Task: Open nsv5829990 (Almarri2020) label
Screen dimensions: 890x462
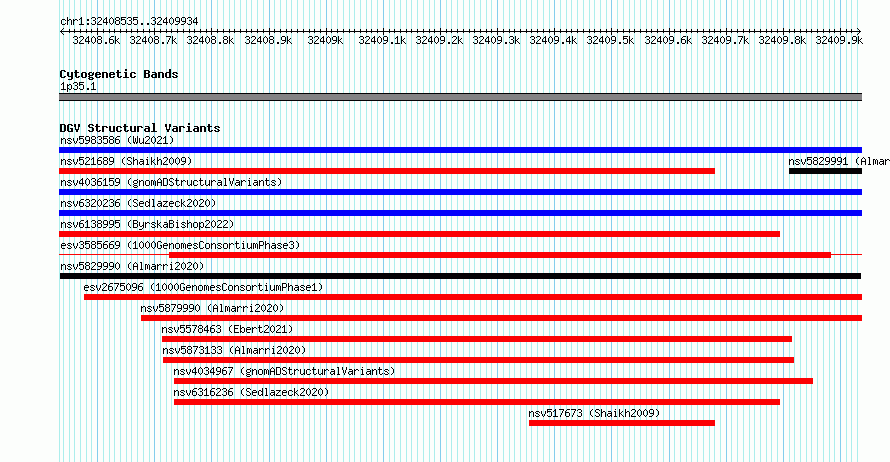Action: coord(132,266)
